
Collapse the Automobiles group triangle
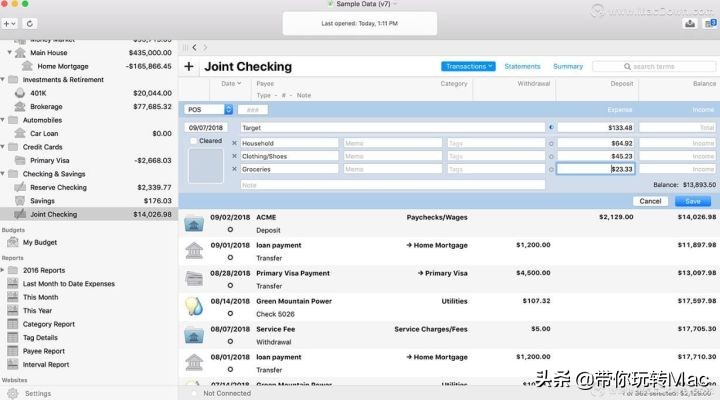click(3, 120)
